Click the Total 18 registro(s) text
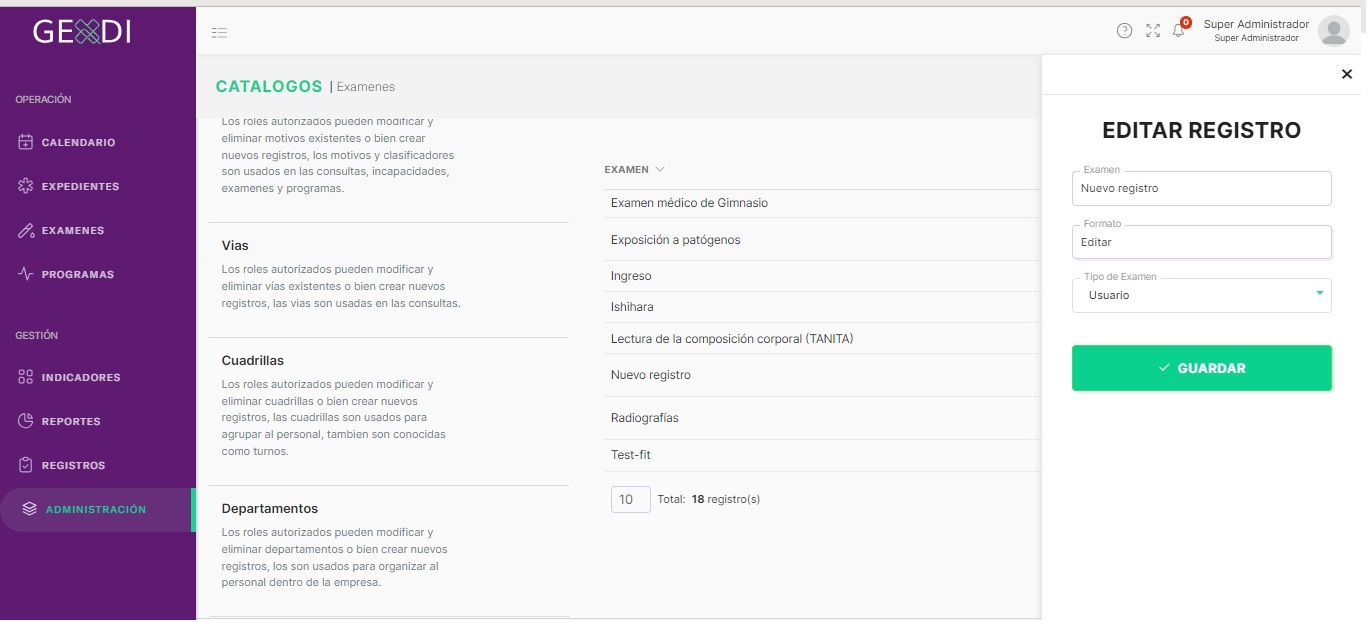This screenshot has width=1368, height=622. click(709, 499)
